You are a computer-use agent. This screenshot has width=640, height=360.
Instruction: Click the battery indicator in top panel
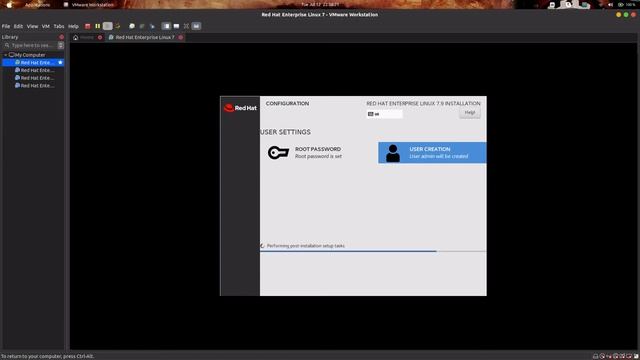[627, 4]
